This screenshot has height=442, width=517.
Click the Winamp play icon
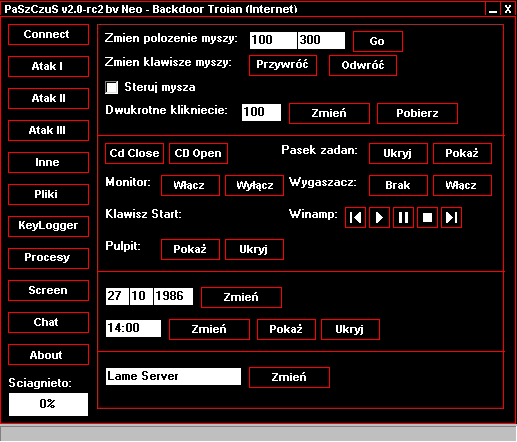coord(379,218)
